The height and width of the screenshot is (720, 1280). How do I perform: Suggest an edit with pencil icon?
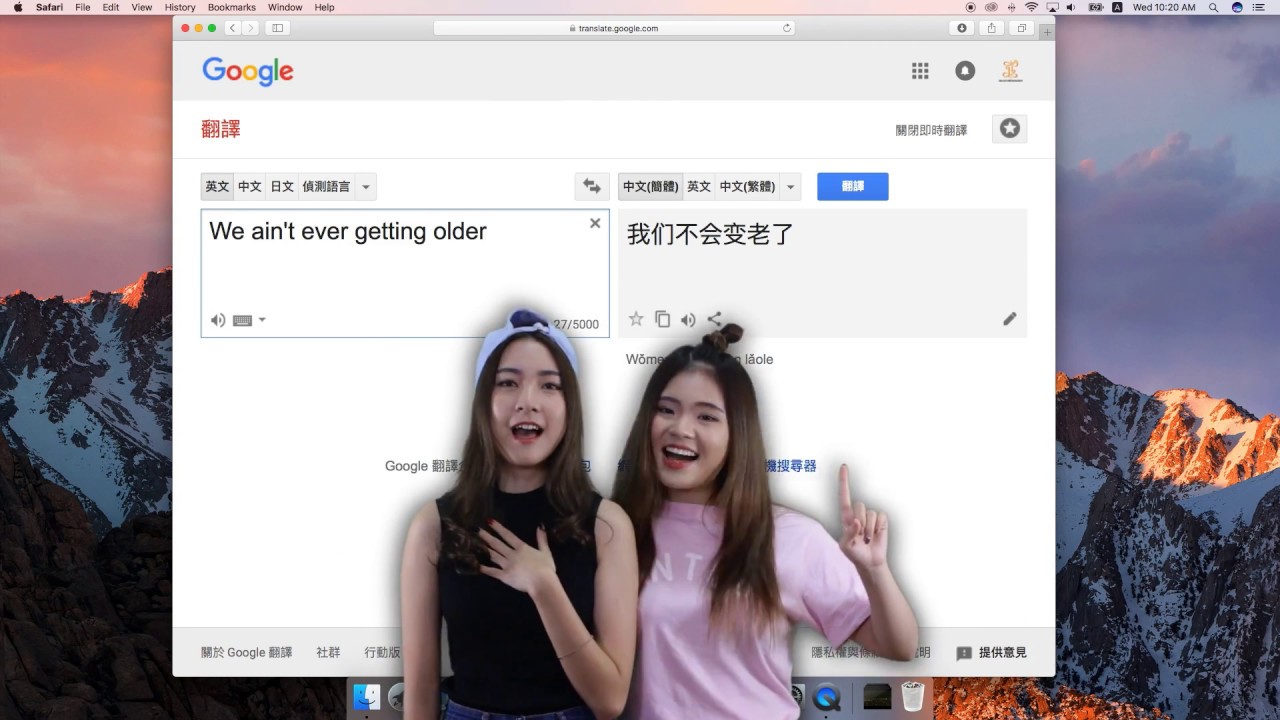point(1010,319)
